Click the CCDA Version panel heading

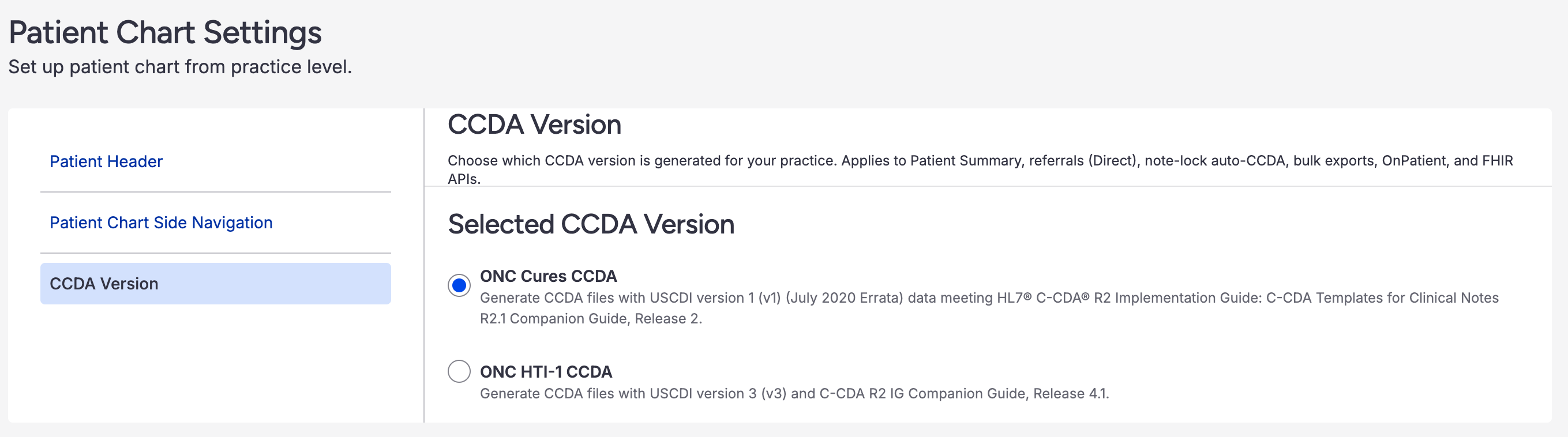[534, 125]
